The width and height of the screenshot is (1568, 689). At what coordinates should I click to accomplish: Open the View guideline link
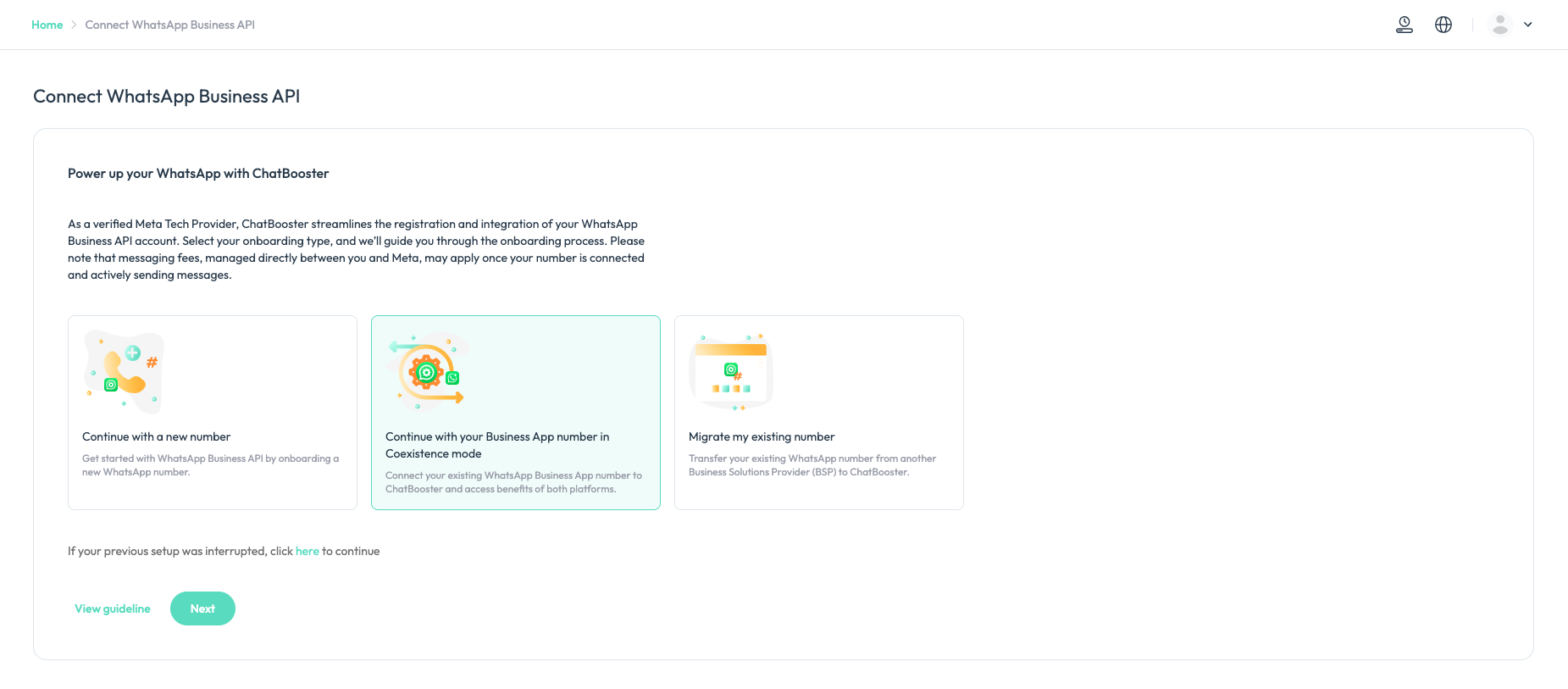click(113, 608)
